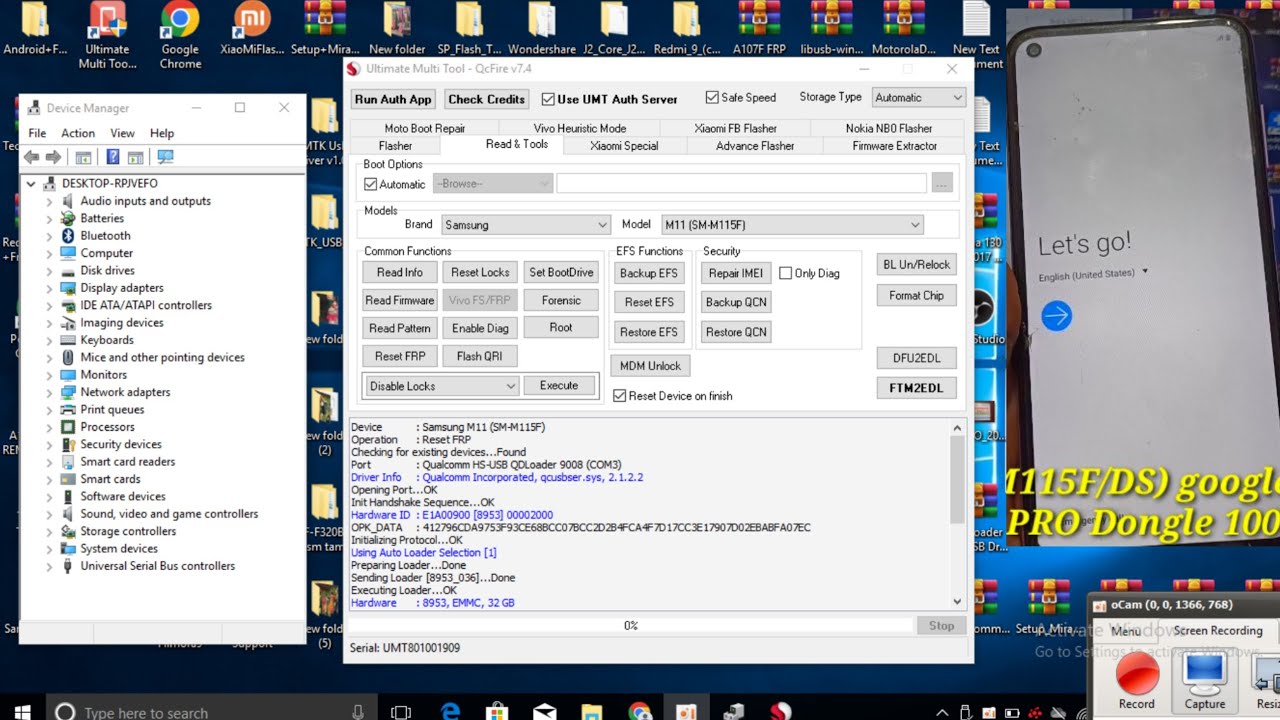Open the View menu in Device Manager

coord(122,133)
